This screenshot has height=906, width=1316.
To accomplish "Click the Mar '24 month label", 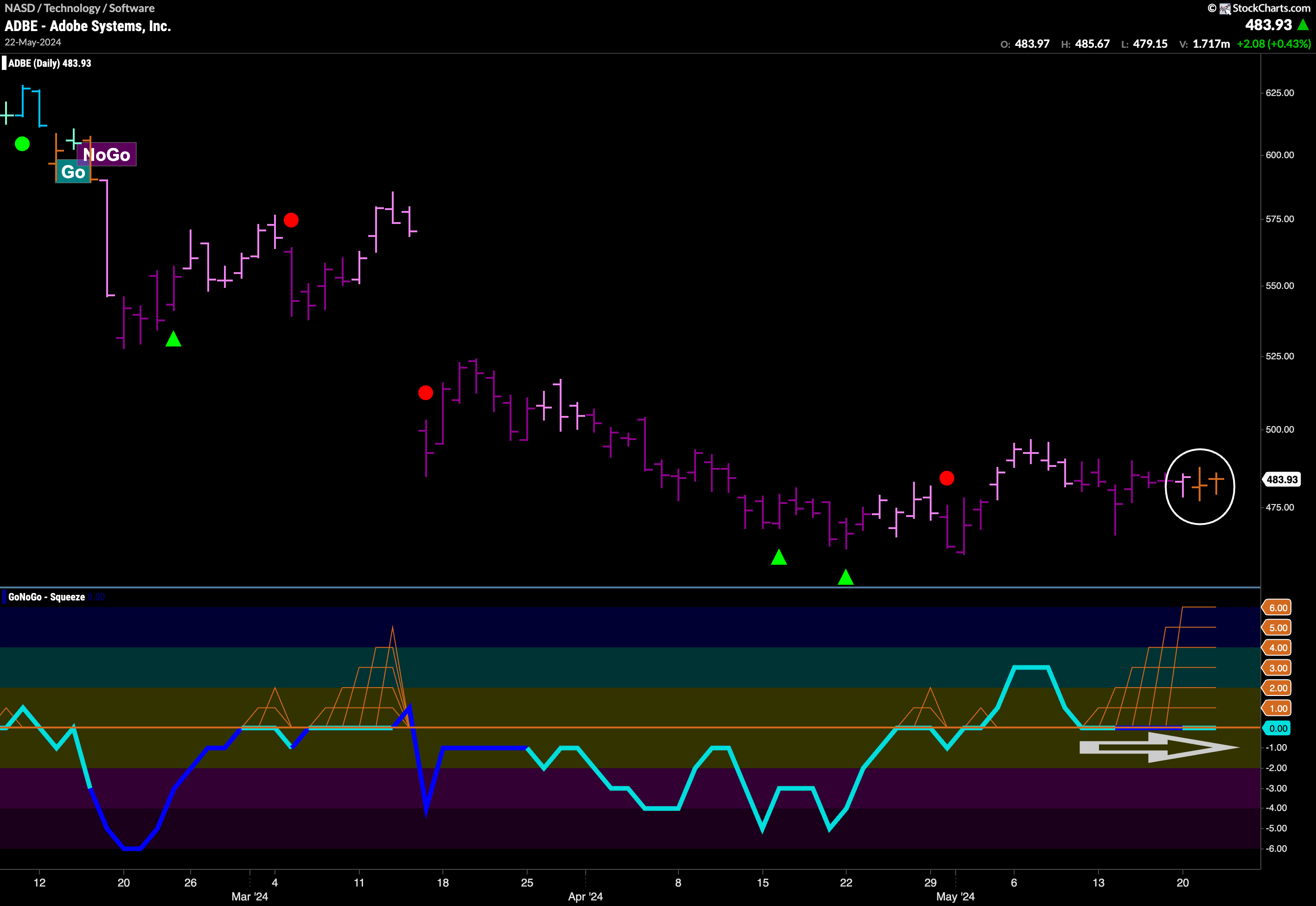I will click(250, 897).
